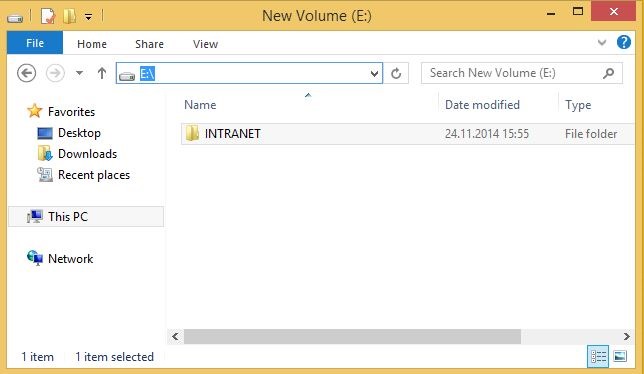Click the Desktop monitor icon
The height and width of the screenshot is (374, 644).
45,133
